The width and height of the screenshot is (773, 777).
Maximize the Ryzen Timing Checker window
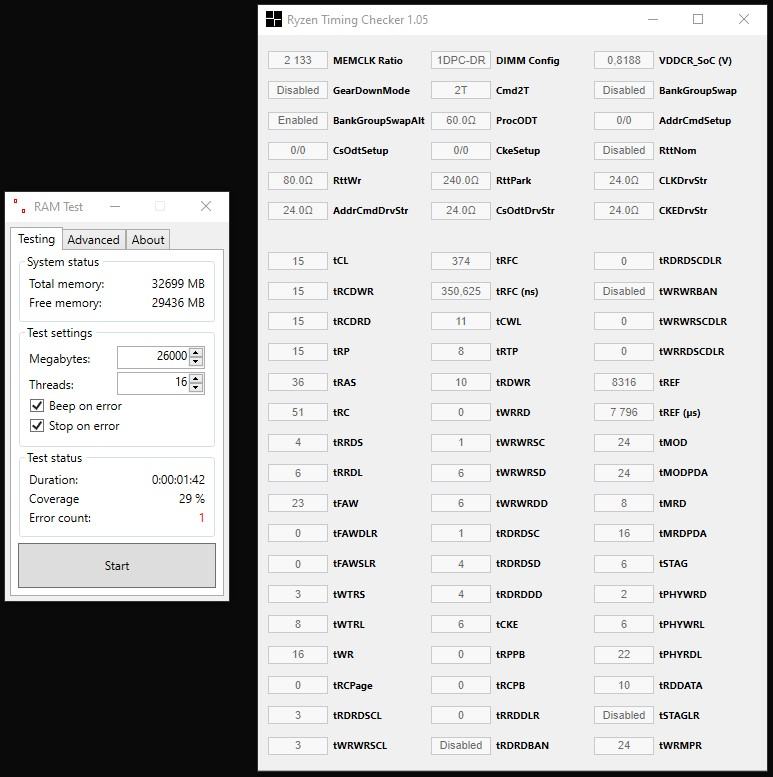[x=698, y=19]
